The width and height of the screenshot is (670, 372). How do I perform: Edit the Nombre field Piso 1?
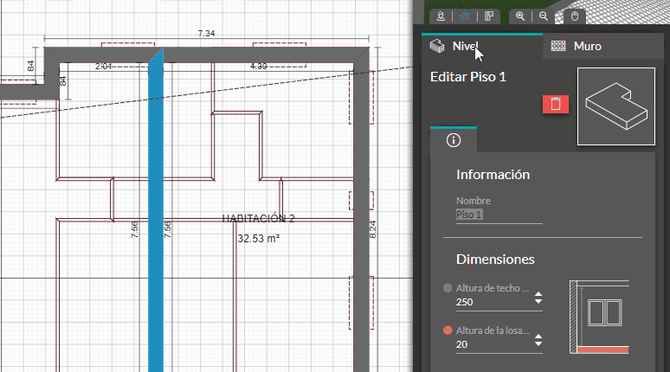[499, 215]
